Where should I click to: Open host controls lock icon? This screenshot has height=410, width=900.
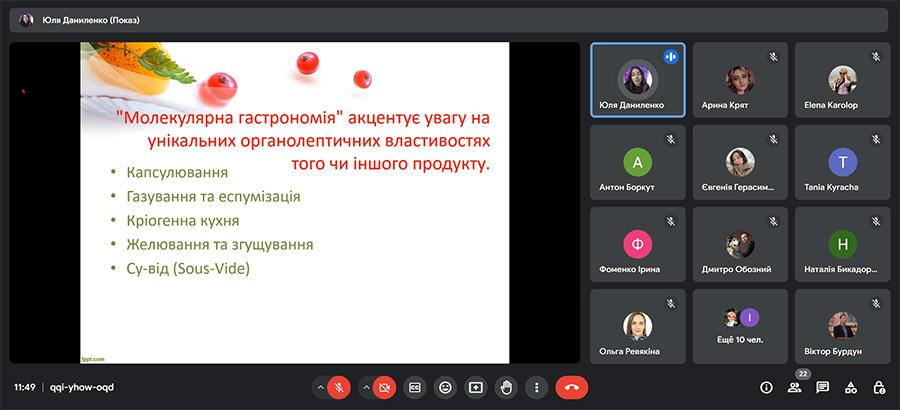point(879,388)
